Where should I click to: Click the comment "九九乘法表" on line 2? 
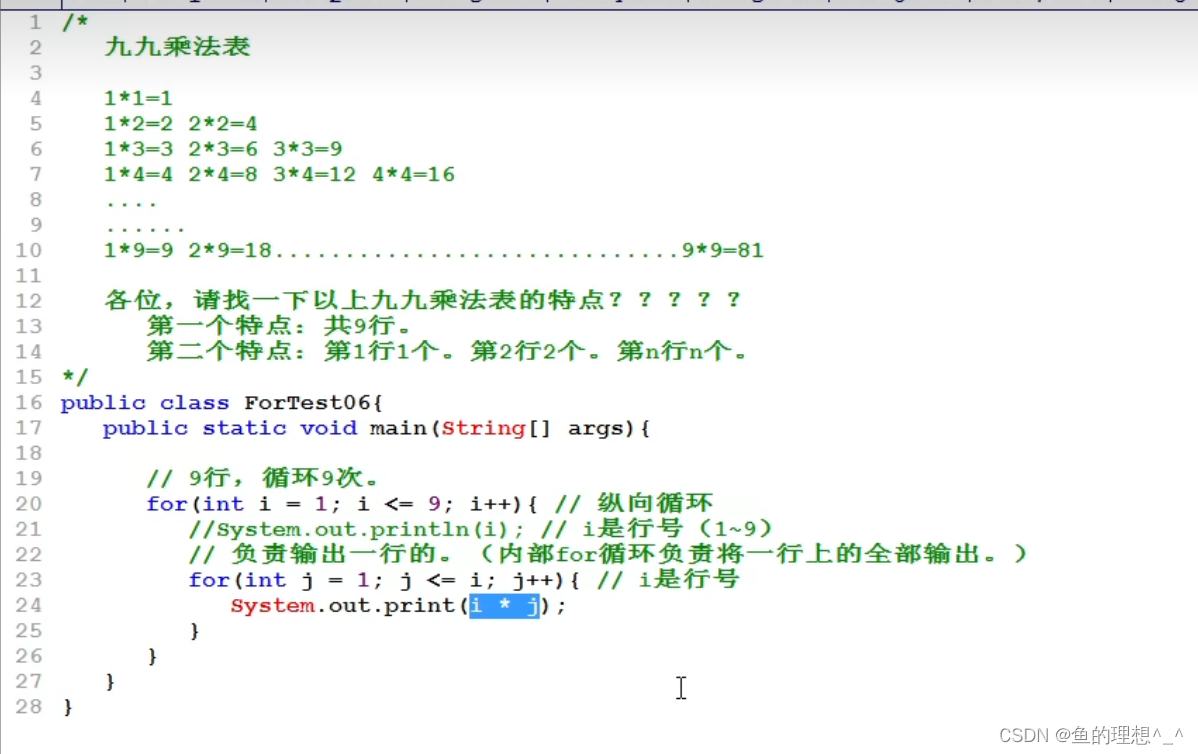(175, 46)
